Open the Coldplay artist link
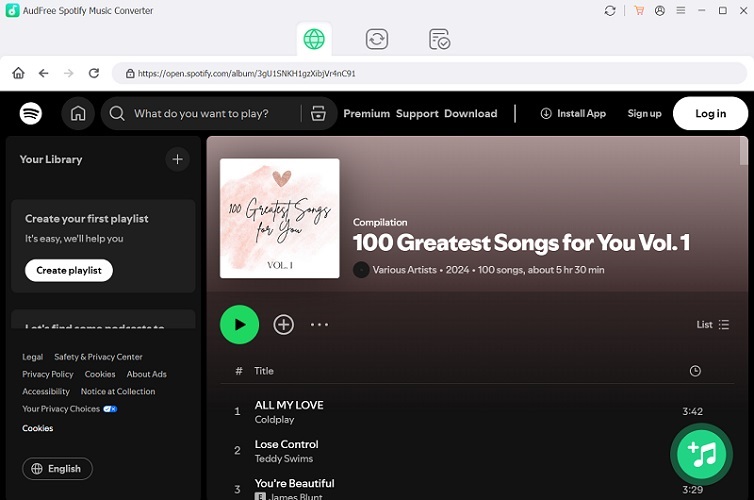 pyautogui.click(x=274, y=420)
